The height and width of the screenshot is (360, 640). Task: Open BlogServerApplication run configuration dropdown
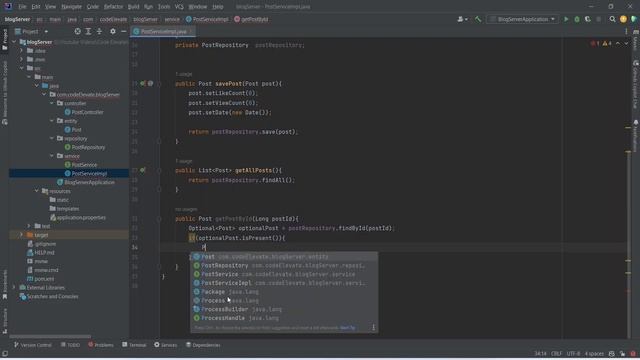(x=522, y=19)
